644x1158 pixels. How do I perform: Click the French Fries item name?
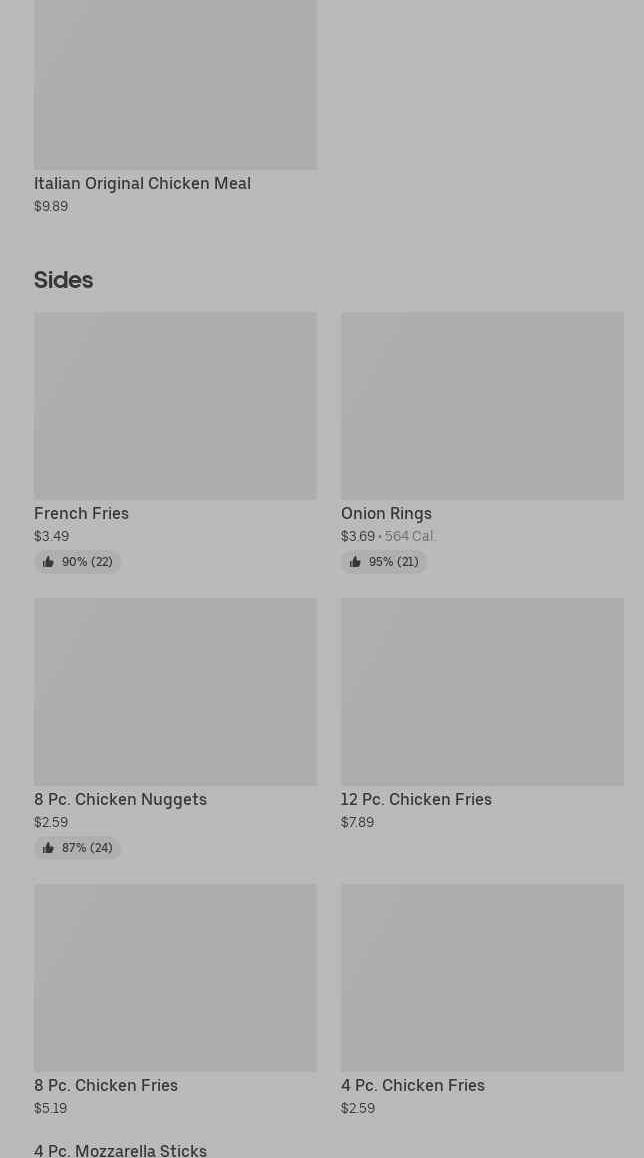(x=81, y=513)
